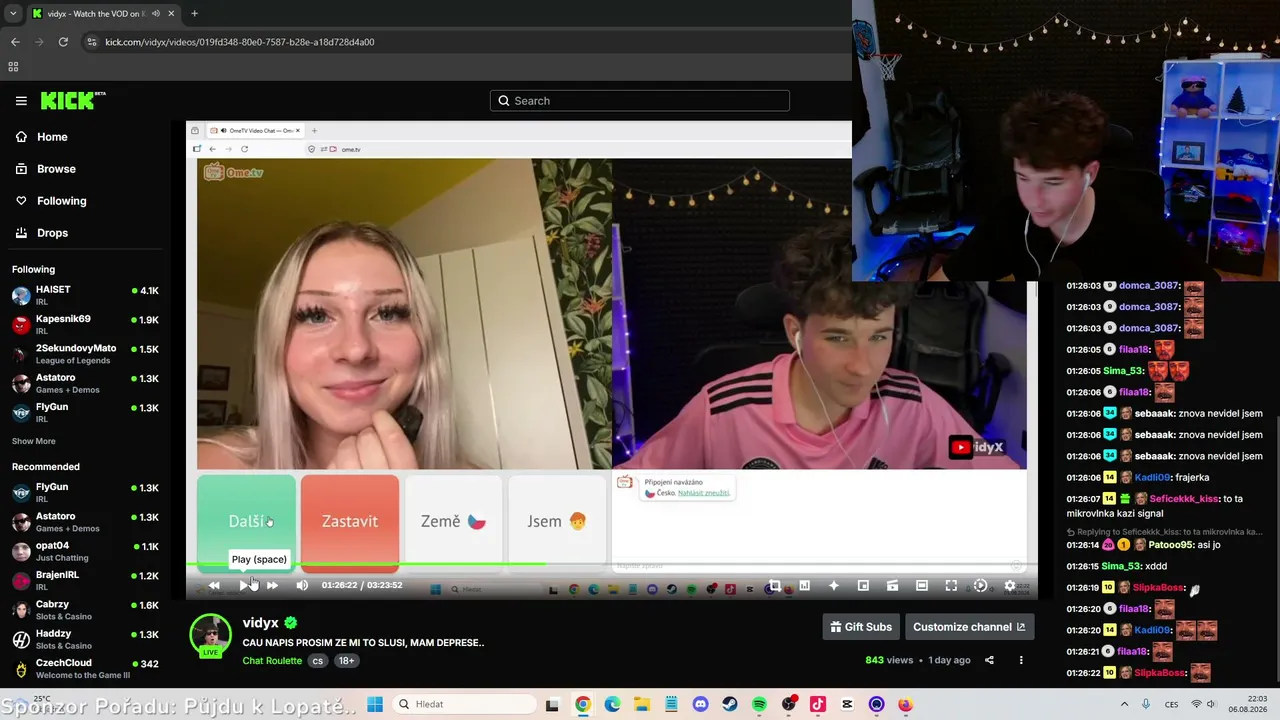Open the 2SekundovyMato channel
This screenshot has width=1280, height=720.
tap(86, 354)
